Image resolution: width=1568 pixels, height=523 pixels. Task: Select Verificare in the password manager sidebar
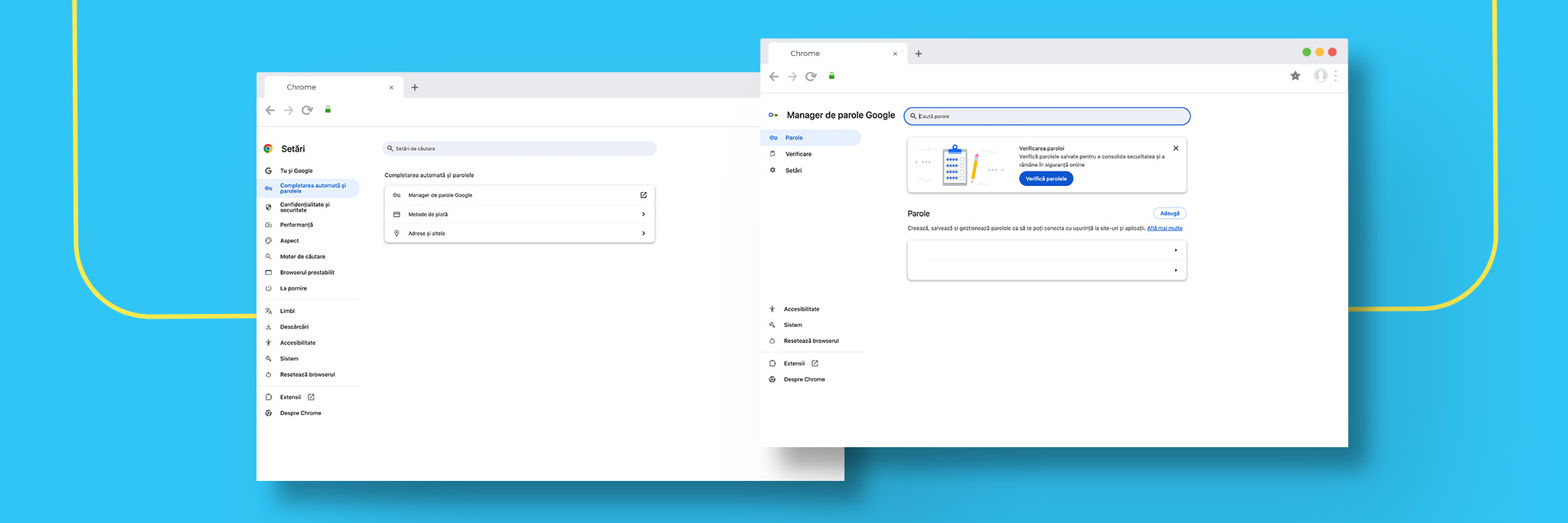[798, 154]
